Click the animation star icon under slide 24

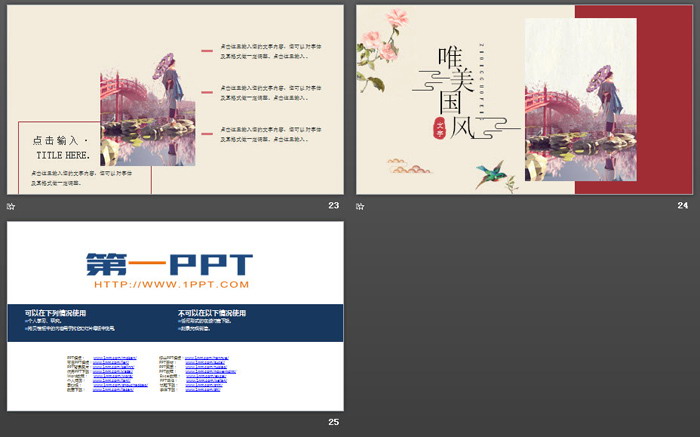[360, 206]
